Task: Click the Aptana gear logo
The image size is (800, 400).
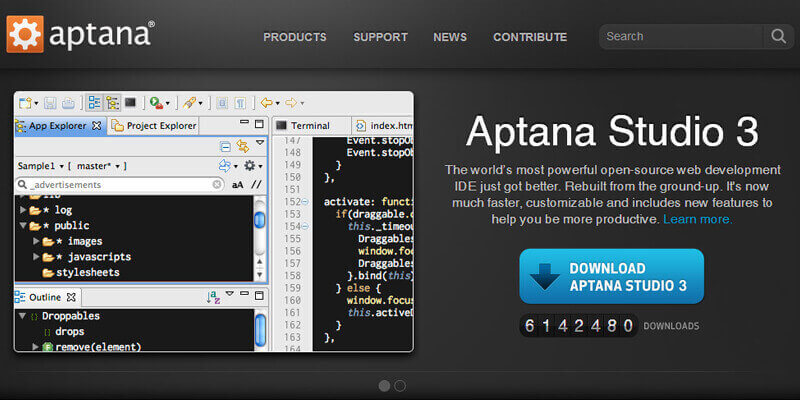Action: [24, 33]
